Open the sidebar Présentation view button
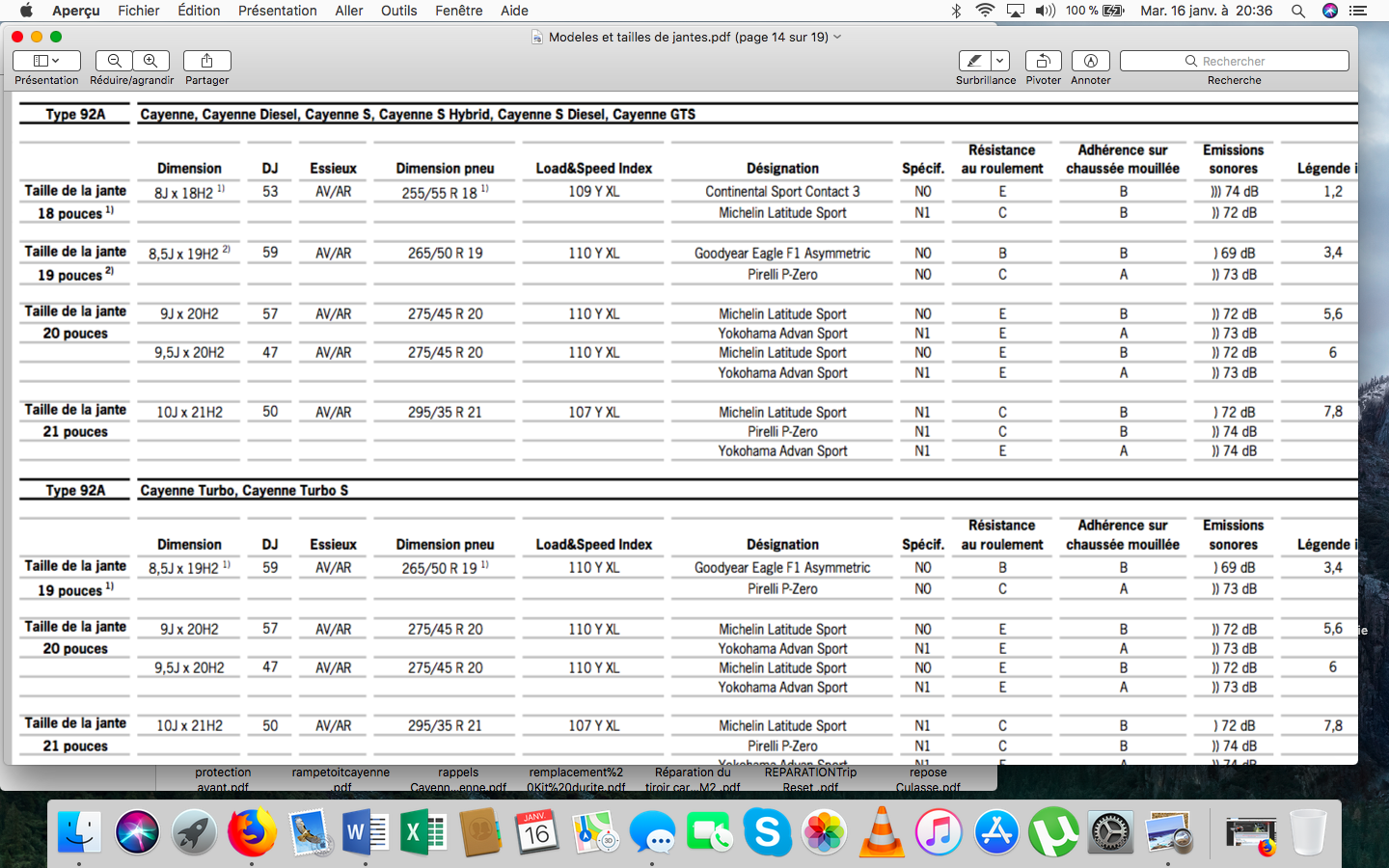Image resolution: width=1389 pixels, height=868 pixels. (x=46, y=61)
